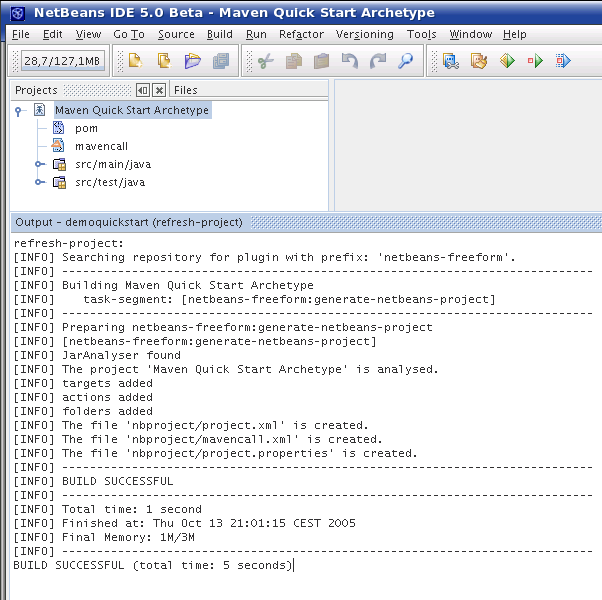
Task: Select the pom file in project tree
Action: point(86,128)
